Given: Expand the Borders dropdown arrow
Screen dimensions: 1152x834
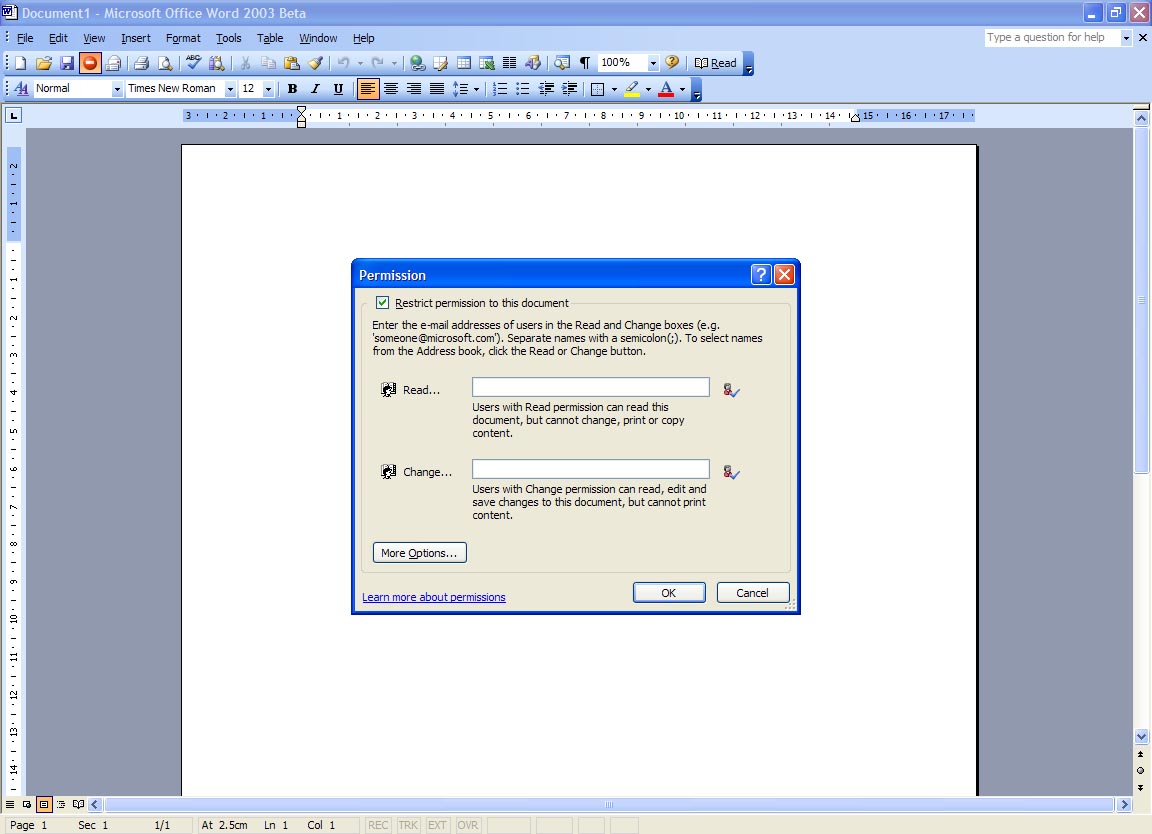Looking at the screenshot, I should [x=613, y=89].
